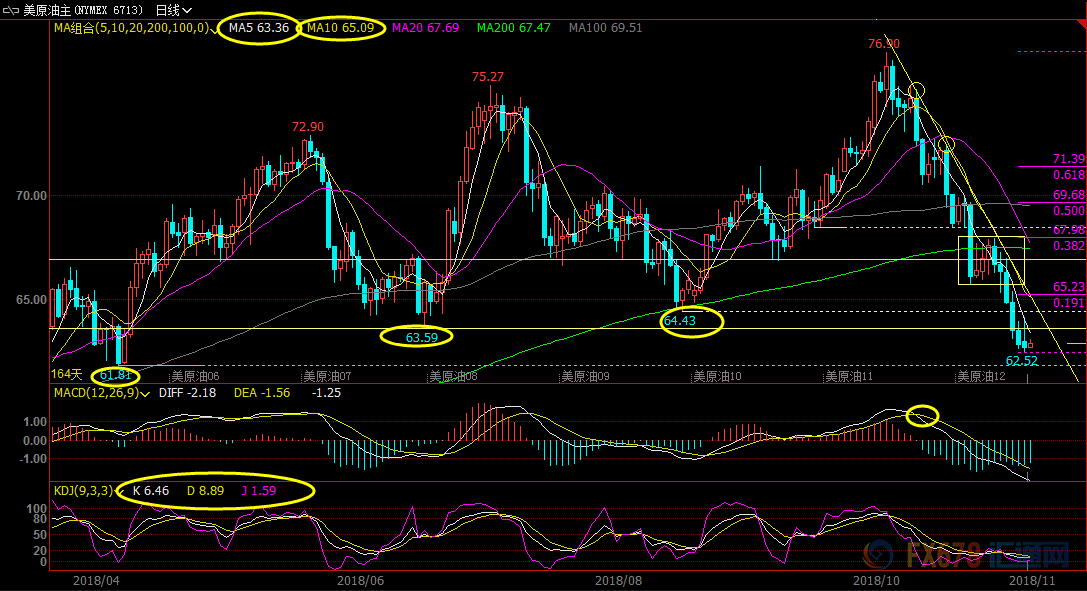Click the 美原油10 contract month marker
Viewport: 1087px width, 591px height.
coord(716,377)
